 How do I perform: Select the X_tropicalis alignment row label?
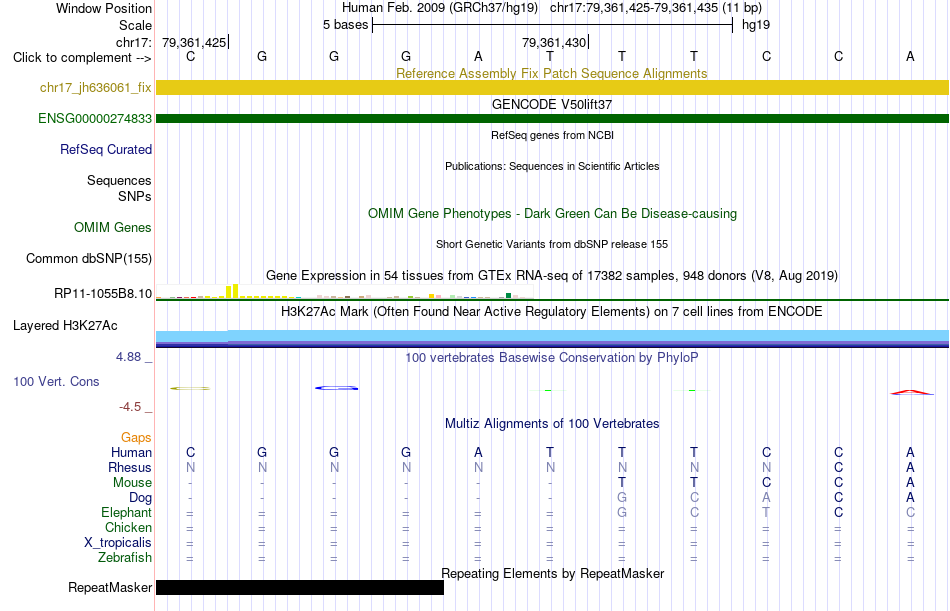[x=118, y=543]
